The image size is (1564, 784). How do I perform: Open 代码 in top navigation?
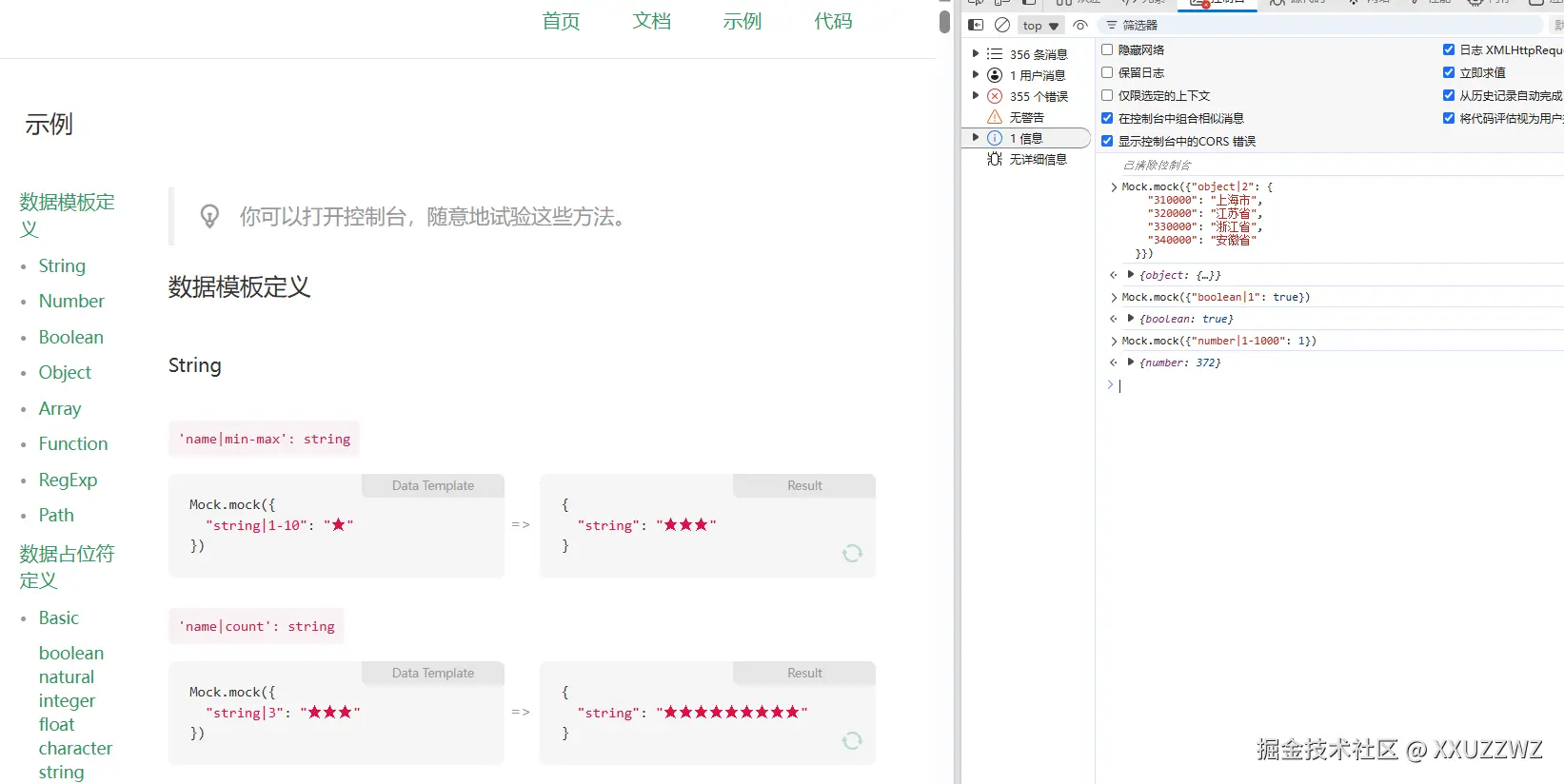point(833,21)
